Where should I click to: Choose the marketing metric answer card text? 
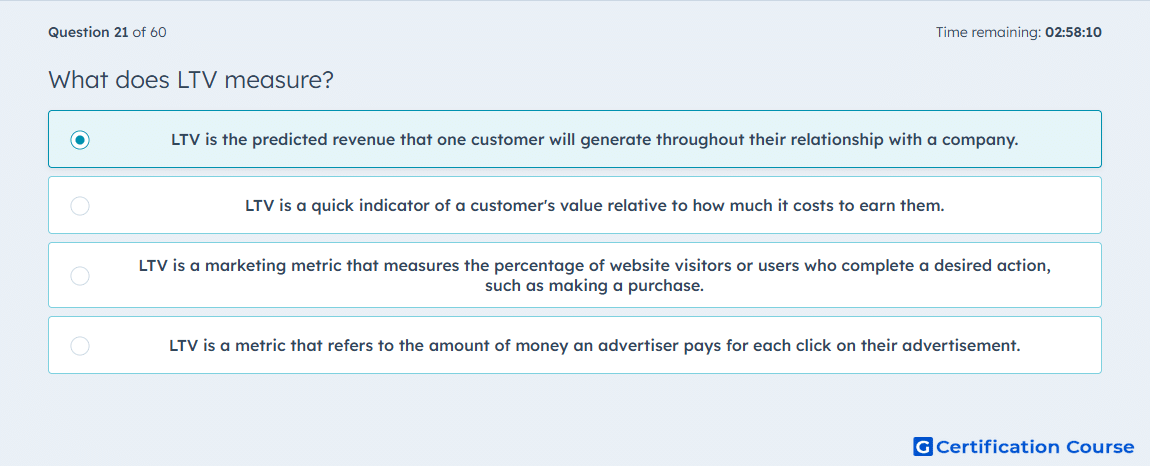[x=595, y=276]
